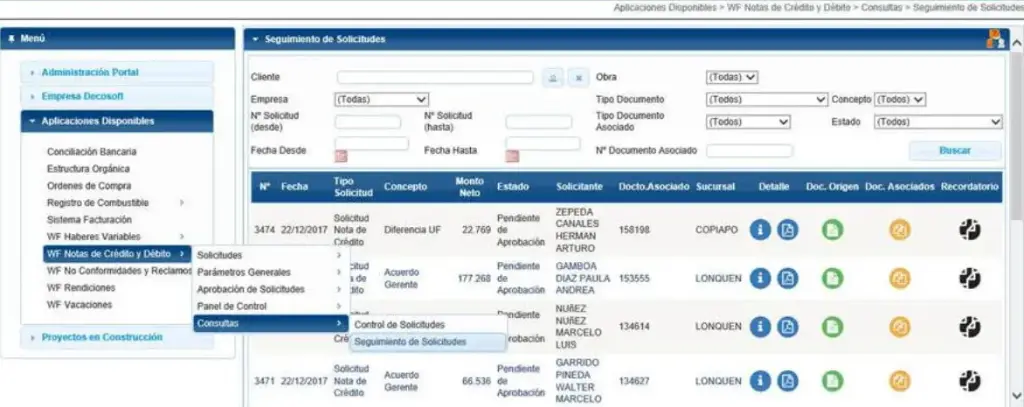Image resolution: width=1024 pixels, height=407 pixels.
Task: Open detail info icon for request 3474
Action: (x=760, y=230)
